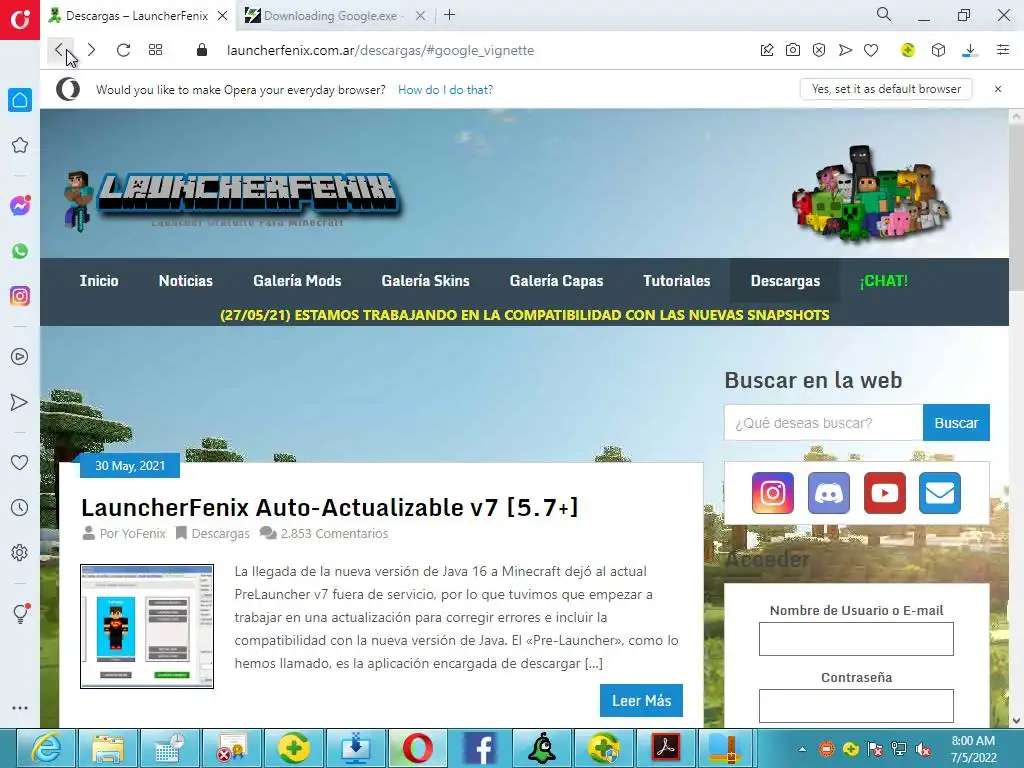Click the Contraseña password field
This screenshot has height=768, width=1024.
(856, 706)
